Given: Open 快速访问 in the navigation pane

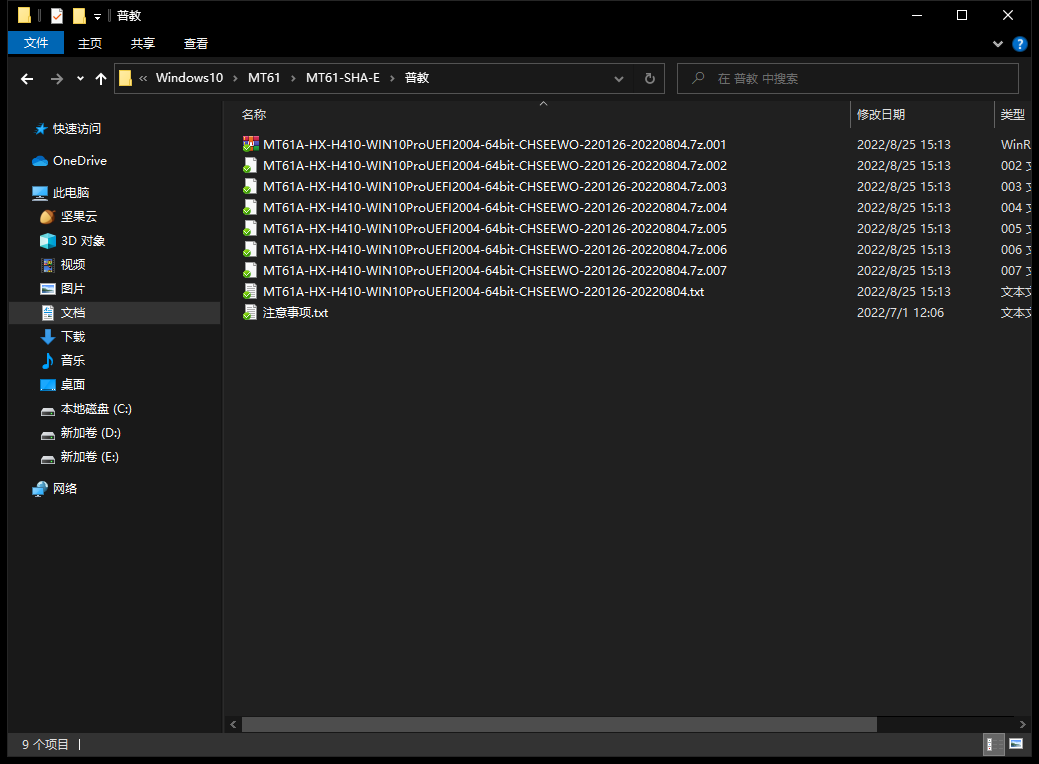Looking at the screenshot, I should [x=77, y=129].
